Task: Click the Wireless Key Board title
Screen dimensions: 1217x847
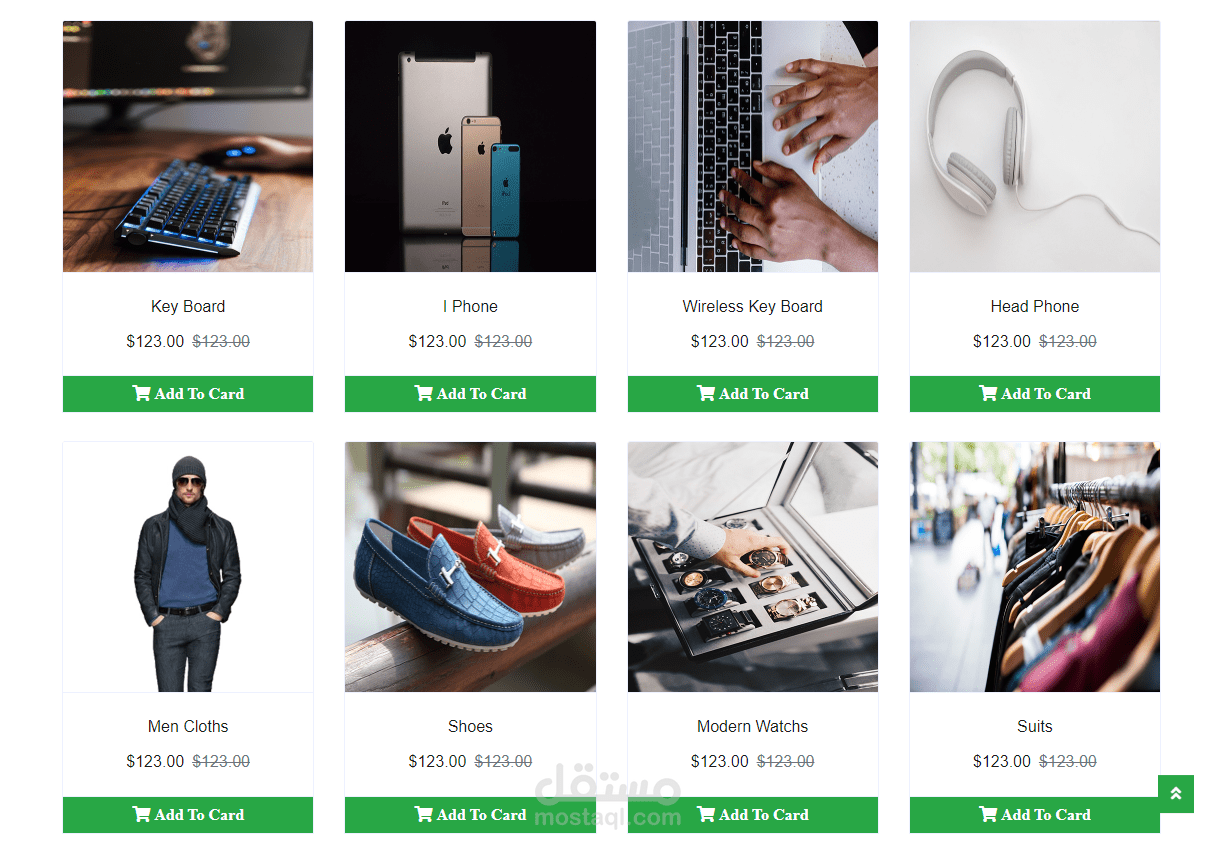Action: click(753, 307)
